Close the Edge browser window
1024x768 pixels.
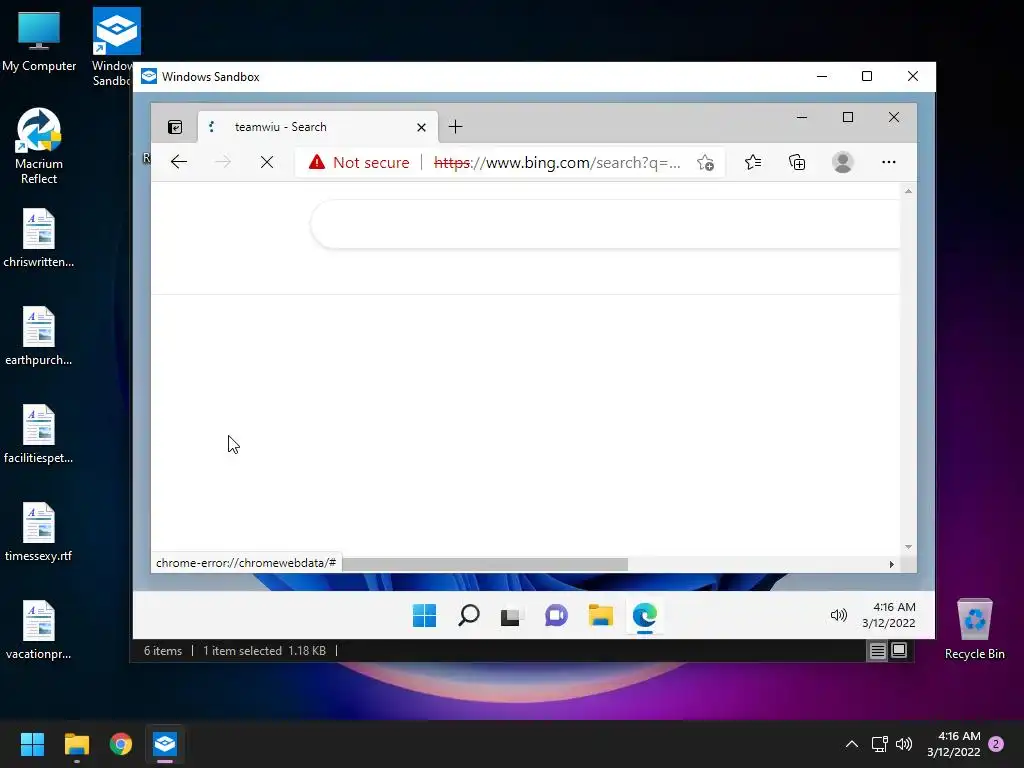(x=894, y=118)
